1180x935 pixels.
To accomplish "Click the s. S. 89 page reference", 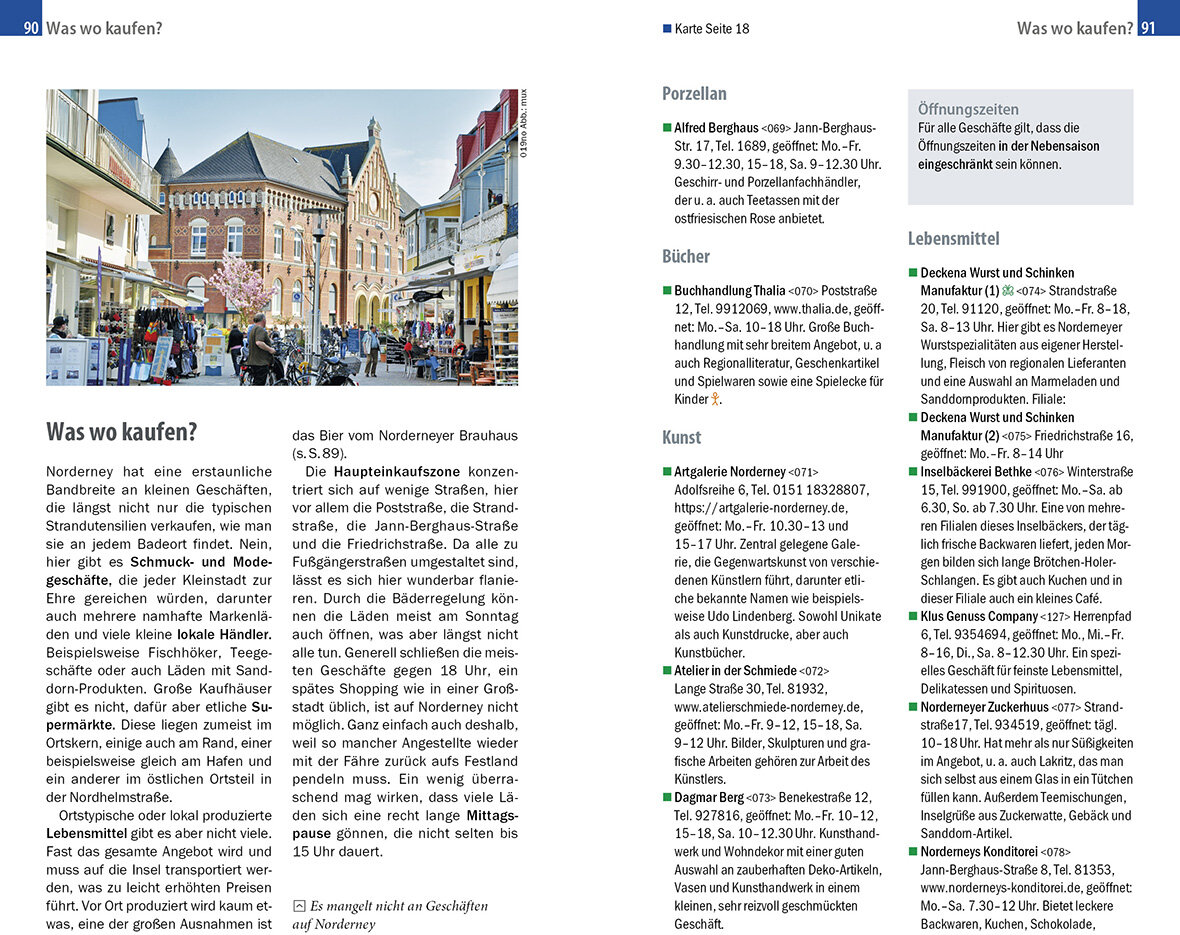I will [319, 453].
